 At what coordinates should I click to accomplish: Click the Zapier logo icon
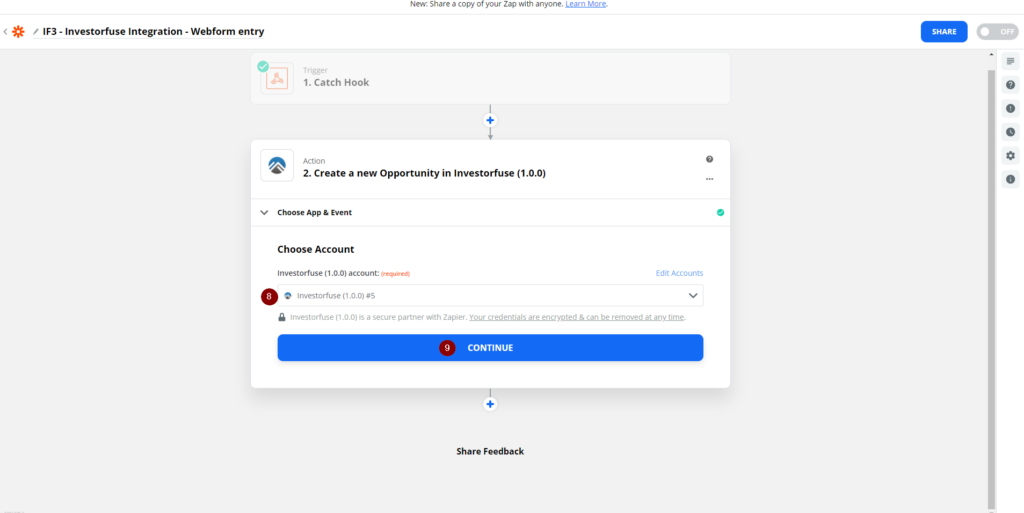point(18,31)
